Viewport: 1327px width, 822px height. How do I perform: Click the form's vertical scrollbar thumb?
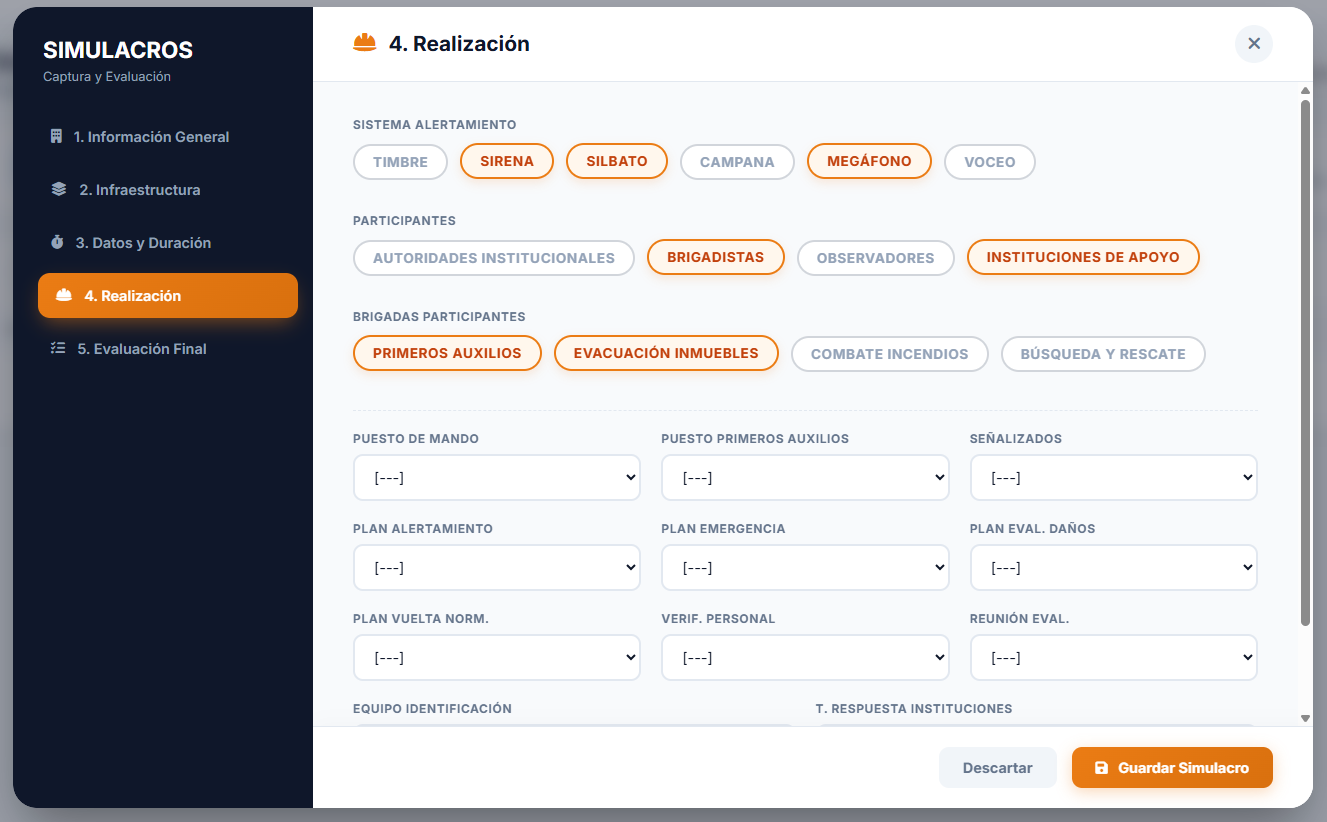[x=1305, y=362]
